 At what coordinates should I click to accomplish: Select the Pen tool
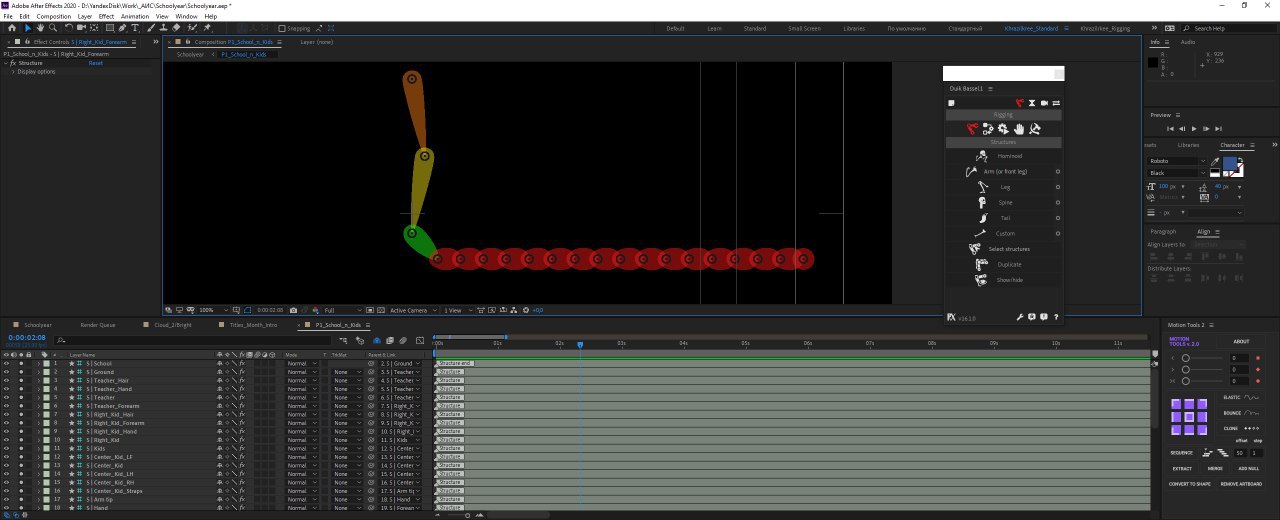click(x=122, y=28)
